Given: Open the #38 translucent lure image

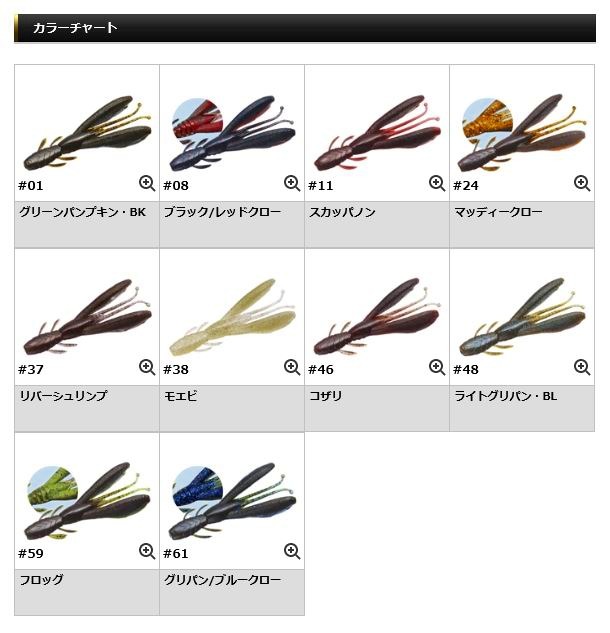Looking at the screenshot, I should coord(232,316).
